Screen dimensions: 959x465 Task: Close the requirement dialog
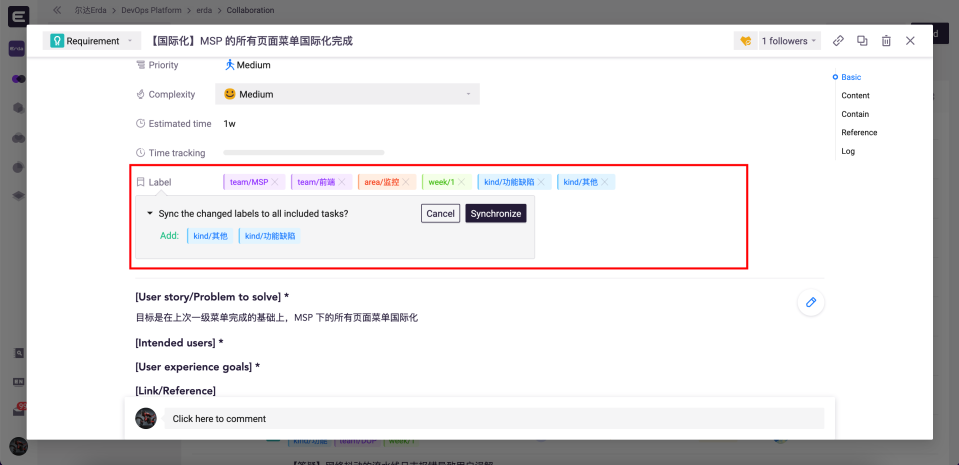(x=910, y=41)
